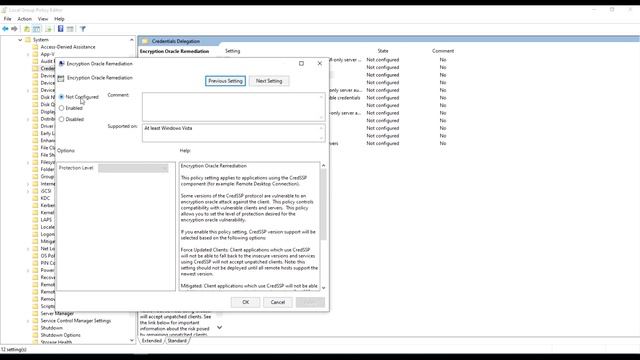This screenshot has width=640, height=360.
Task: Open the File menu
Action: click(7, 19)
